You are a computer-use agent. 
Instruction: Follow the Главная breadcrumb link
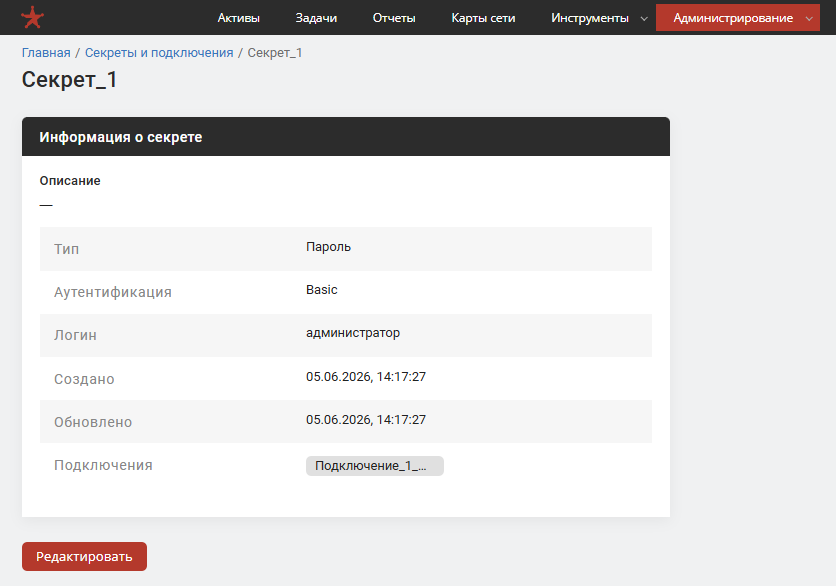pos(46,53)
